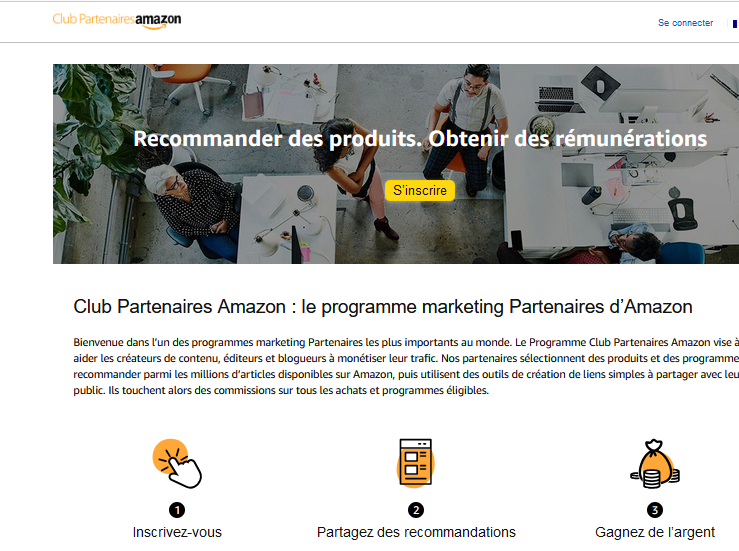The height and width of the screenshot is (551, 739).
Task: Select the number 3 step badge
Action: (655, 510)
